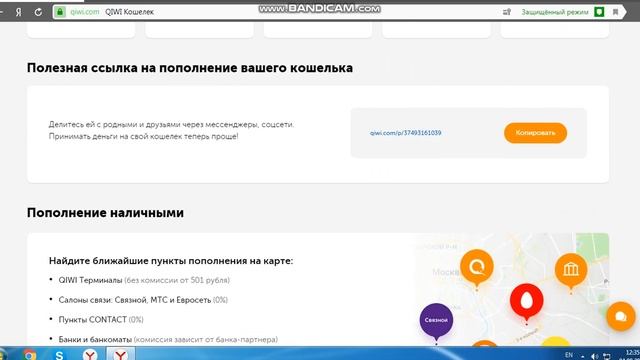Click the reader-mode icon in address bar
Image resolution: width=640 pixels, height=360 pixels.
pyautogui.click(x=507, y=12)
